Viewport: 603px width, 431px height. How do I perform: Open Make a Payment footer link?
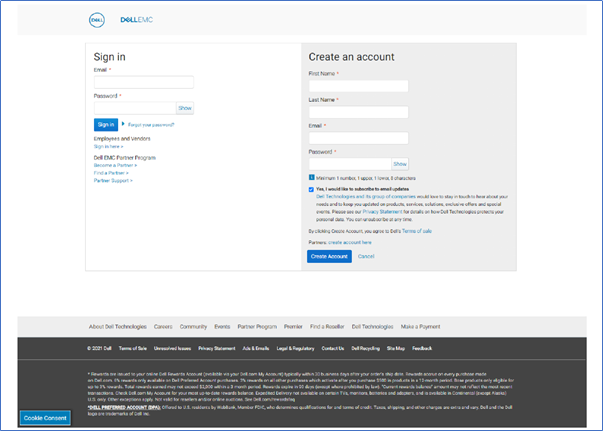coord(421,327)
